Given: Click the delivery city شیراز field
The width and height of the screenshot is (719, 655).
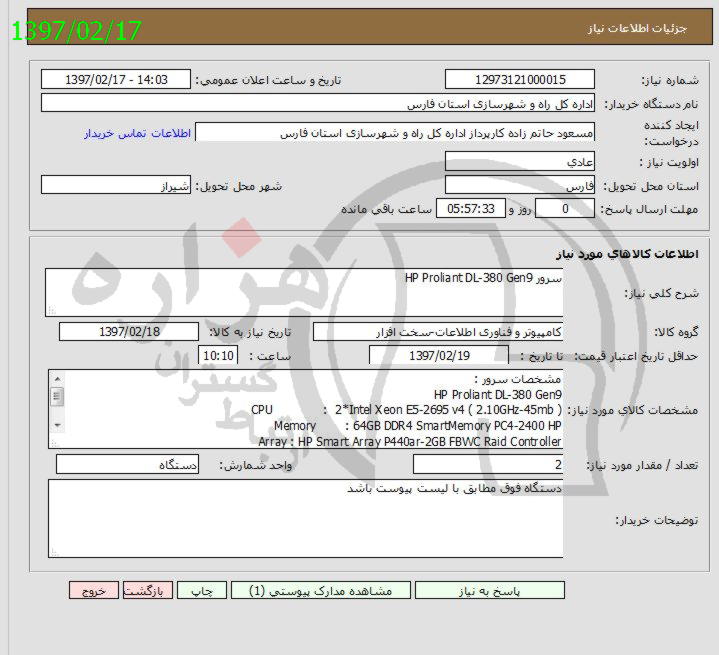Looking at the screenshot, I should [x=115, y=186].
